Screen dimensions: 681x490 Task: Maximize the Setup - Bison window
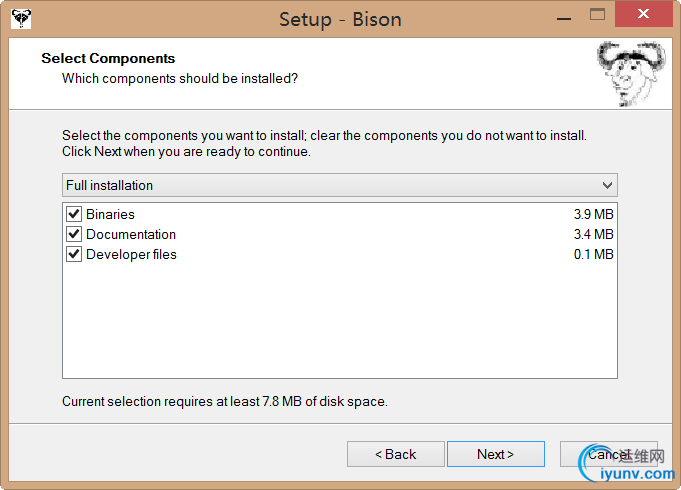coord(597,14)
